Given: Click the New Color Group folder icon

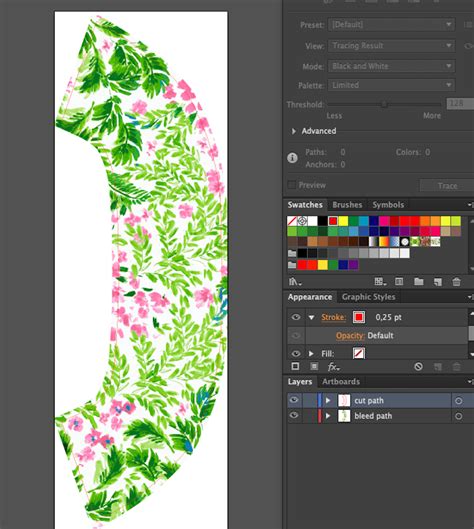Looking at the screenshot, I should coord(419,282).
